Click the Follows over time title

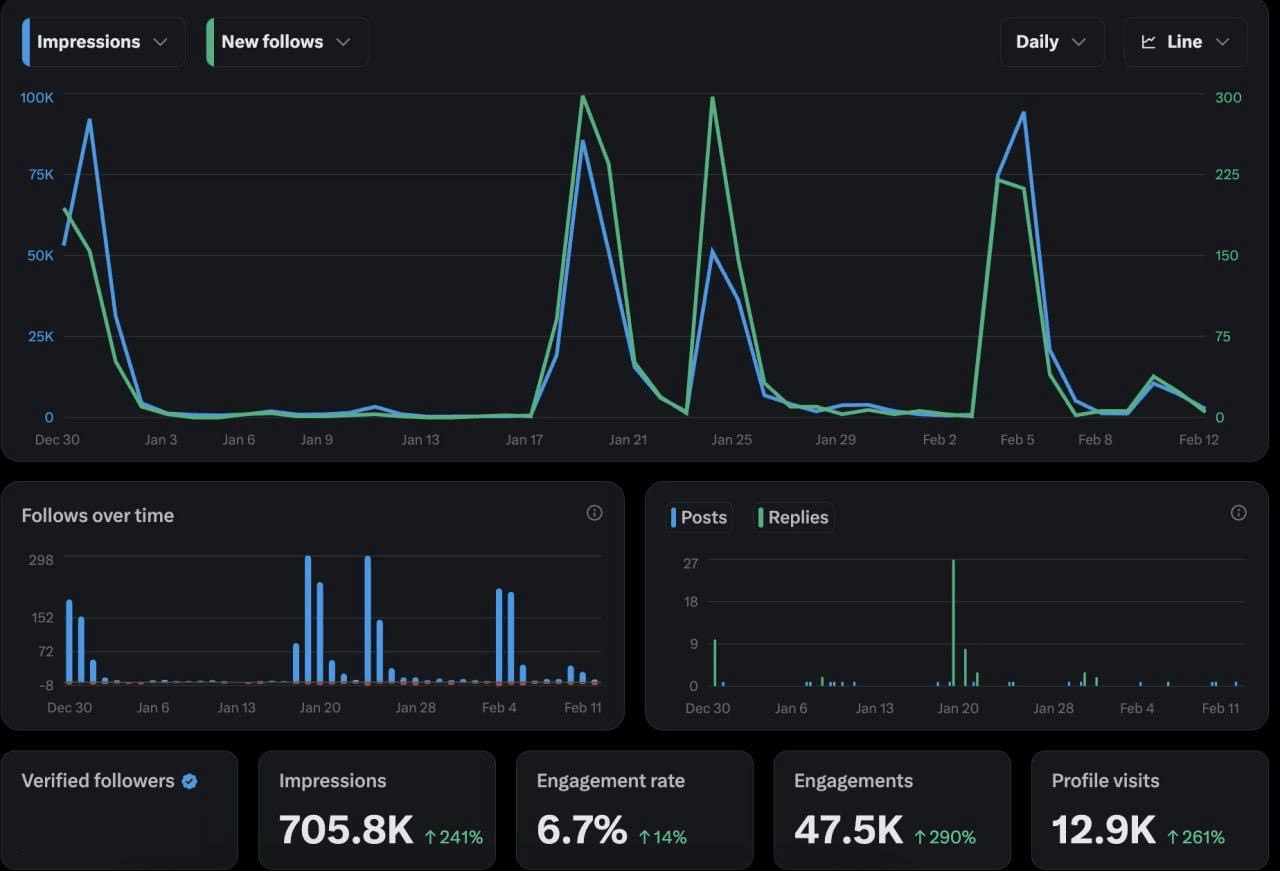tap(98, 516)
